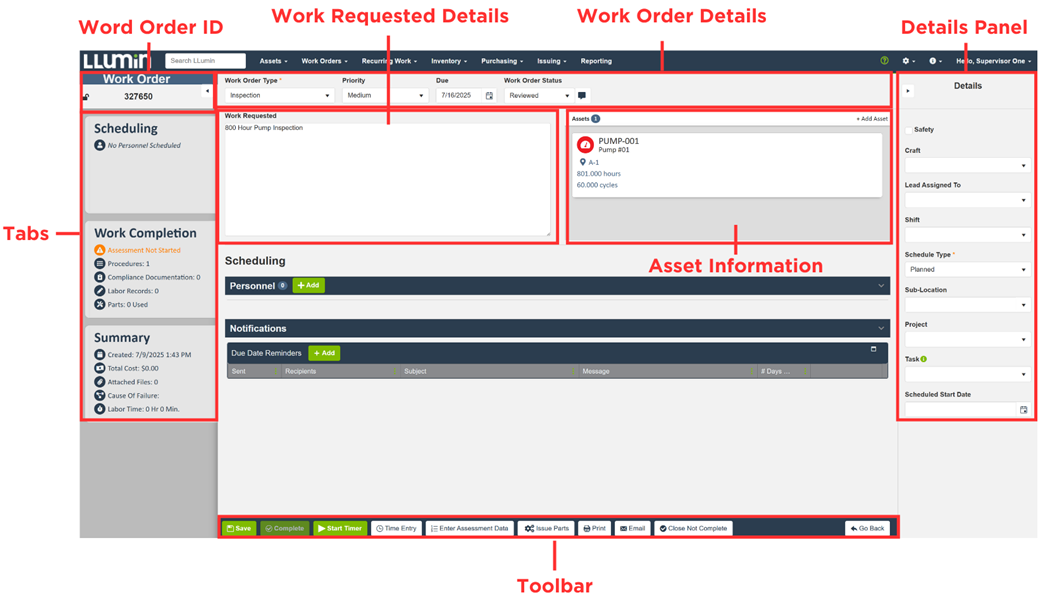Click the Add Asset link

(871, 119)
